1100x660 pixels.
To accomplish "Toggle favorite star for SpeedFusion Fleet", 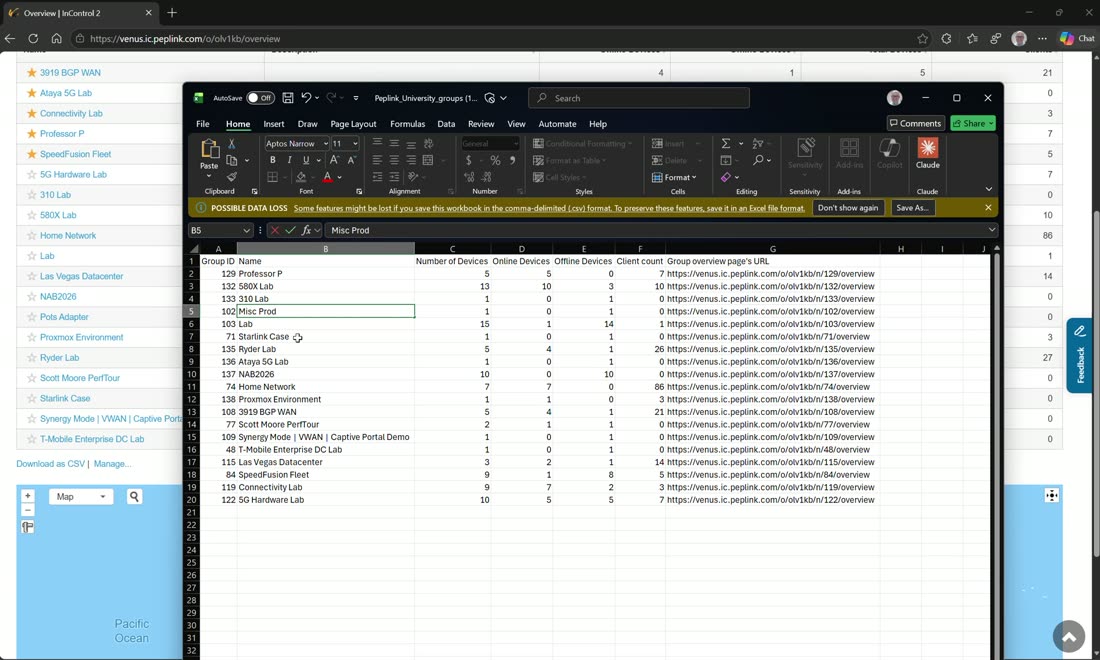I will point(32,154).
